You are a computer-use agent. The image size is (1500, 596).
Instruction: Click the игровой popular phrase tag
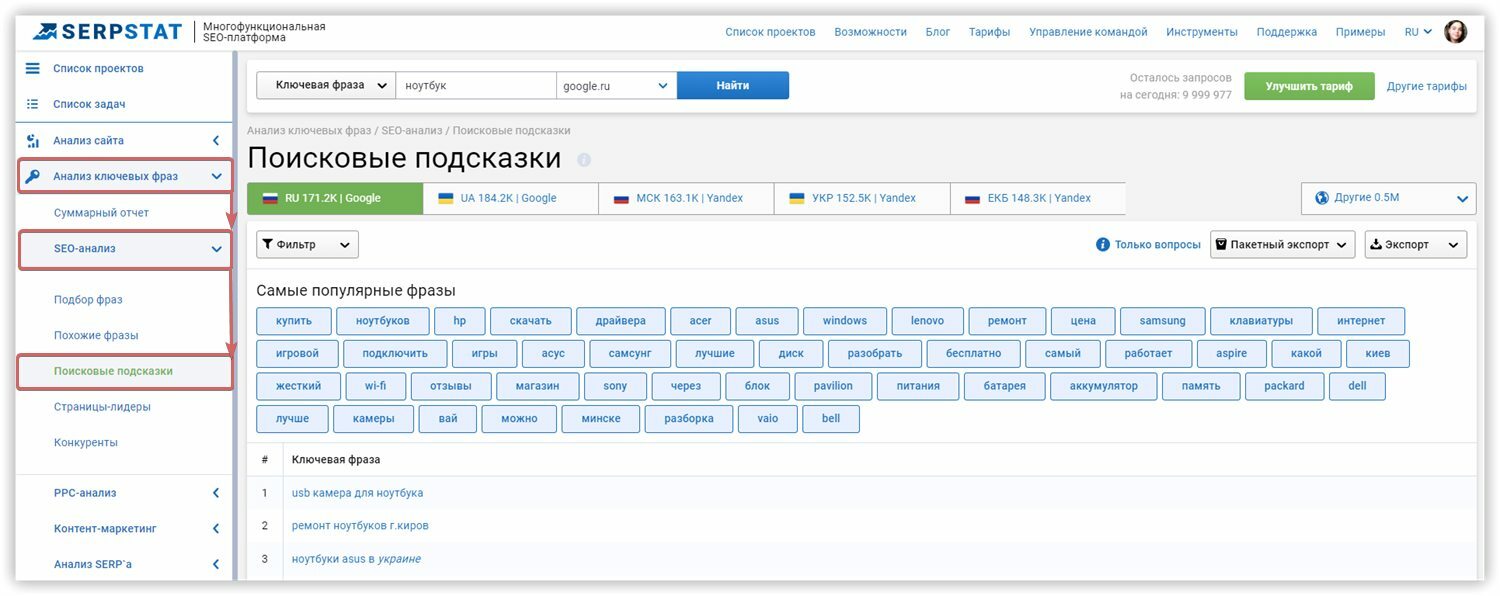coord(297,353)
